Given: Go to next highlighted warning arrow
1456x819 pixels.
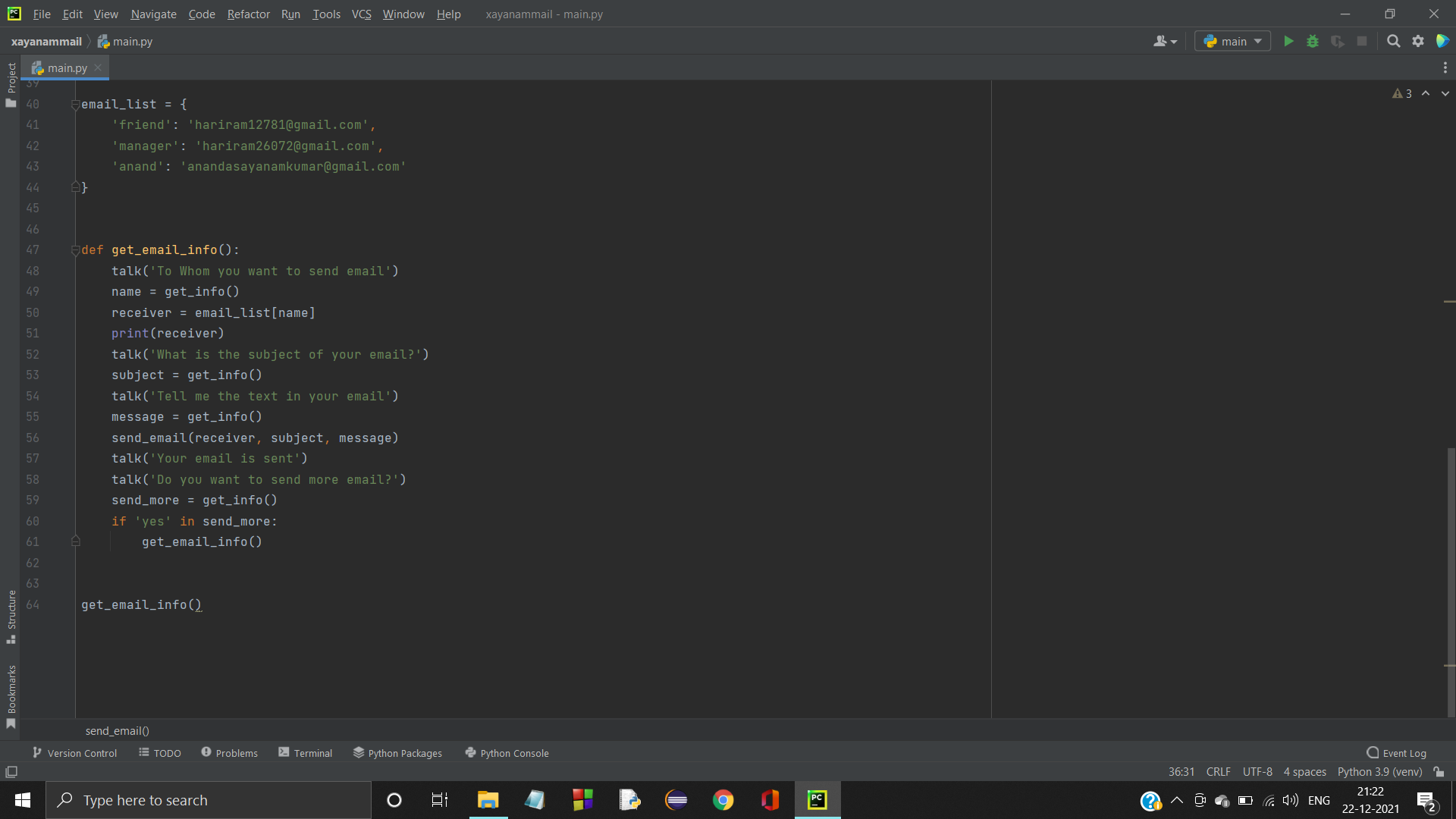Looking at the screenshot, I should 1445,93.
